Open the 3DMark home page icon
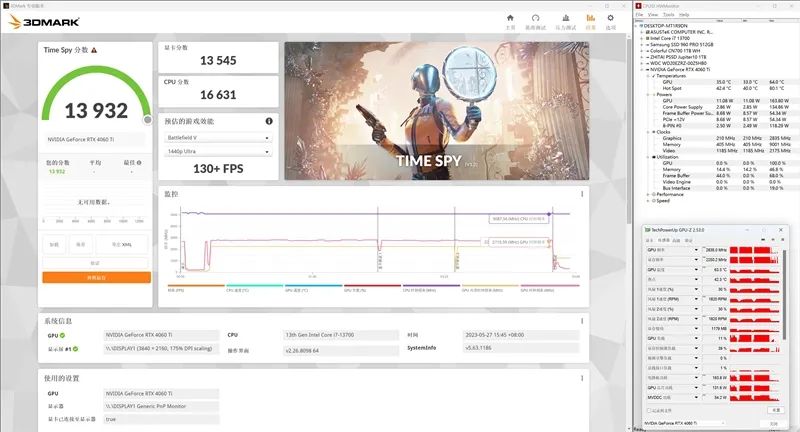Viewport: 800px width, 432px height. click(510, 18)
